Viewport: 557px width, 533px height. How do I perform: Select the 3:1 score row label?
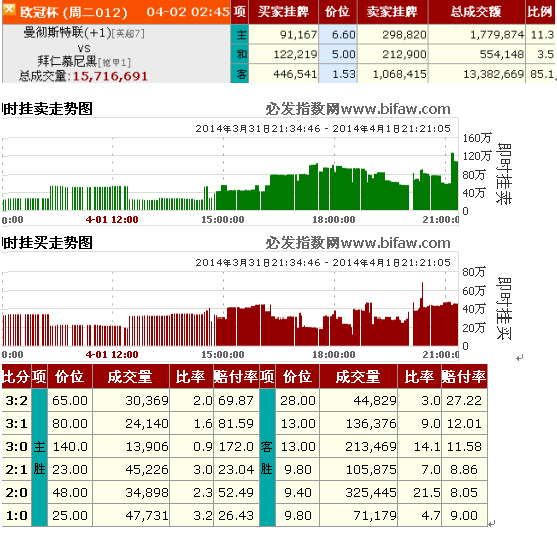click(x=16, y=424)
